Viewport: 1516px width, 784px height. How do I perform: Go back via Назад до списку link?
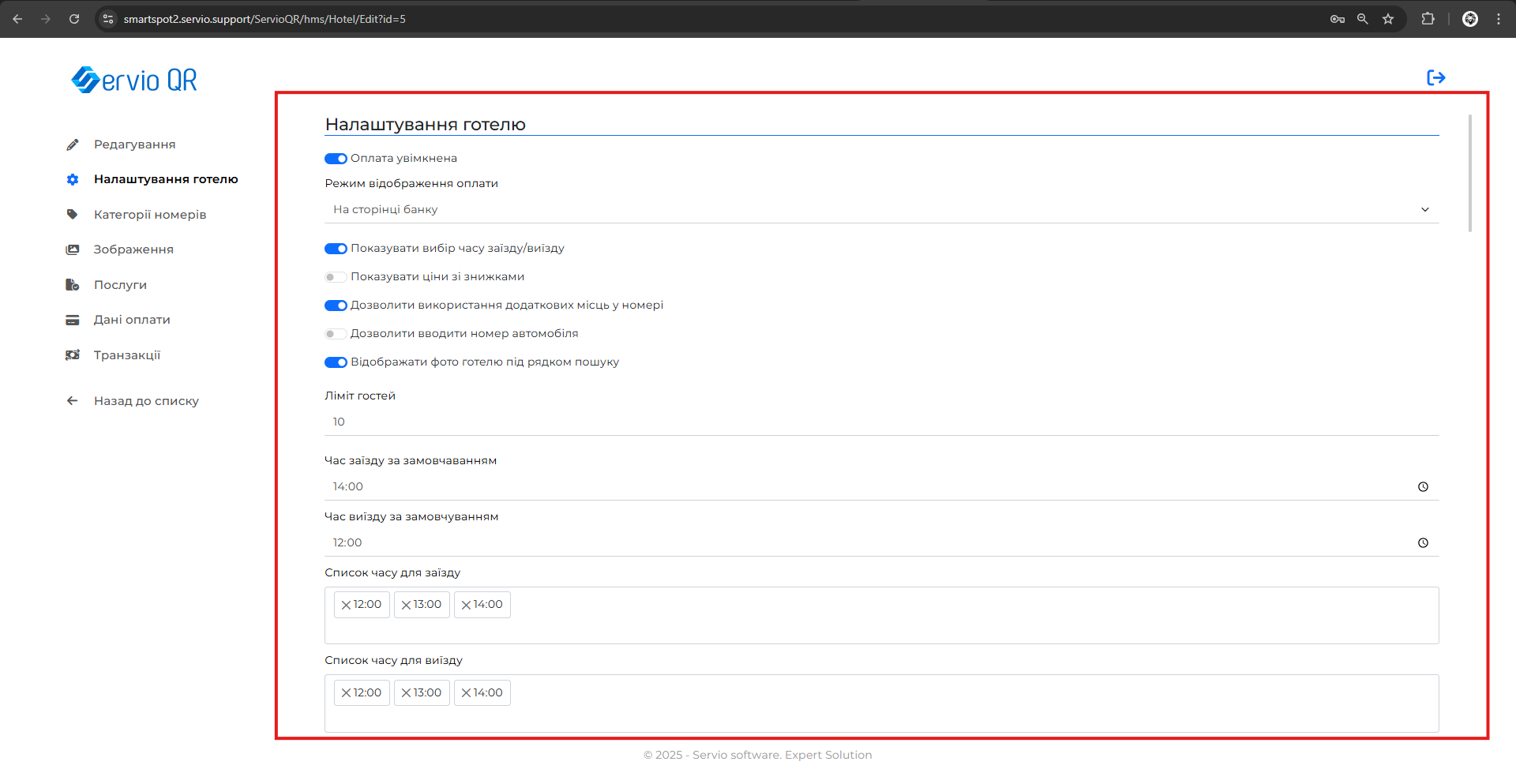coord(146,401)
